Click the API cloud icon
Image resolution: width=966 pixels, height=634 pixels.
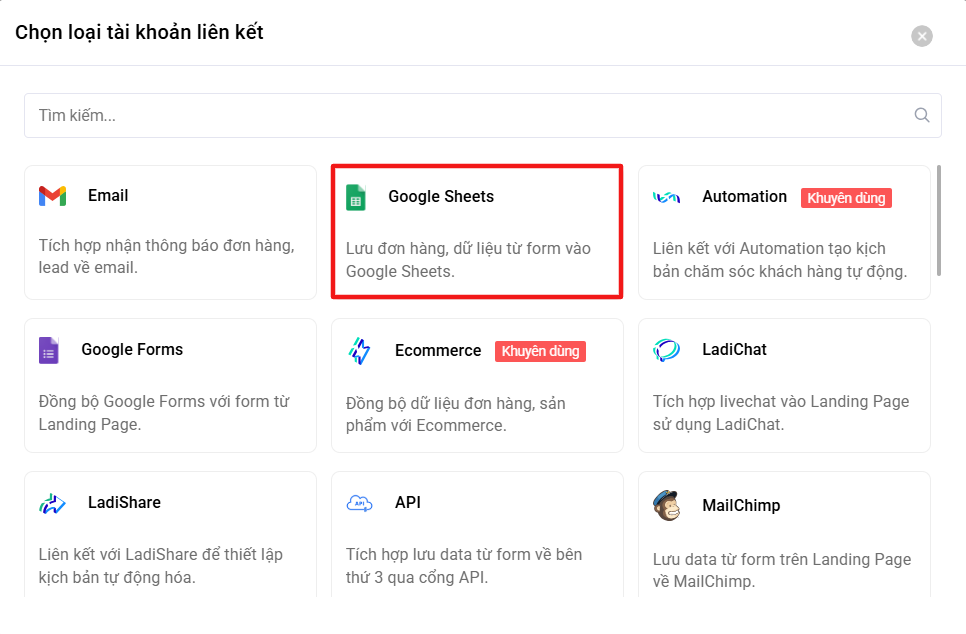coord(359,503)
